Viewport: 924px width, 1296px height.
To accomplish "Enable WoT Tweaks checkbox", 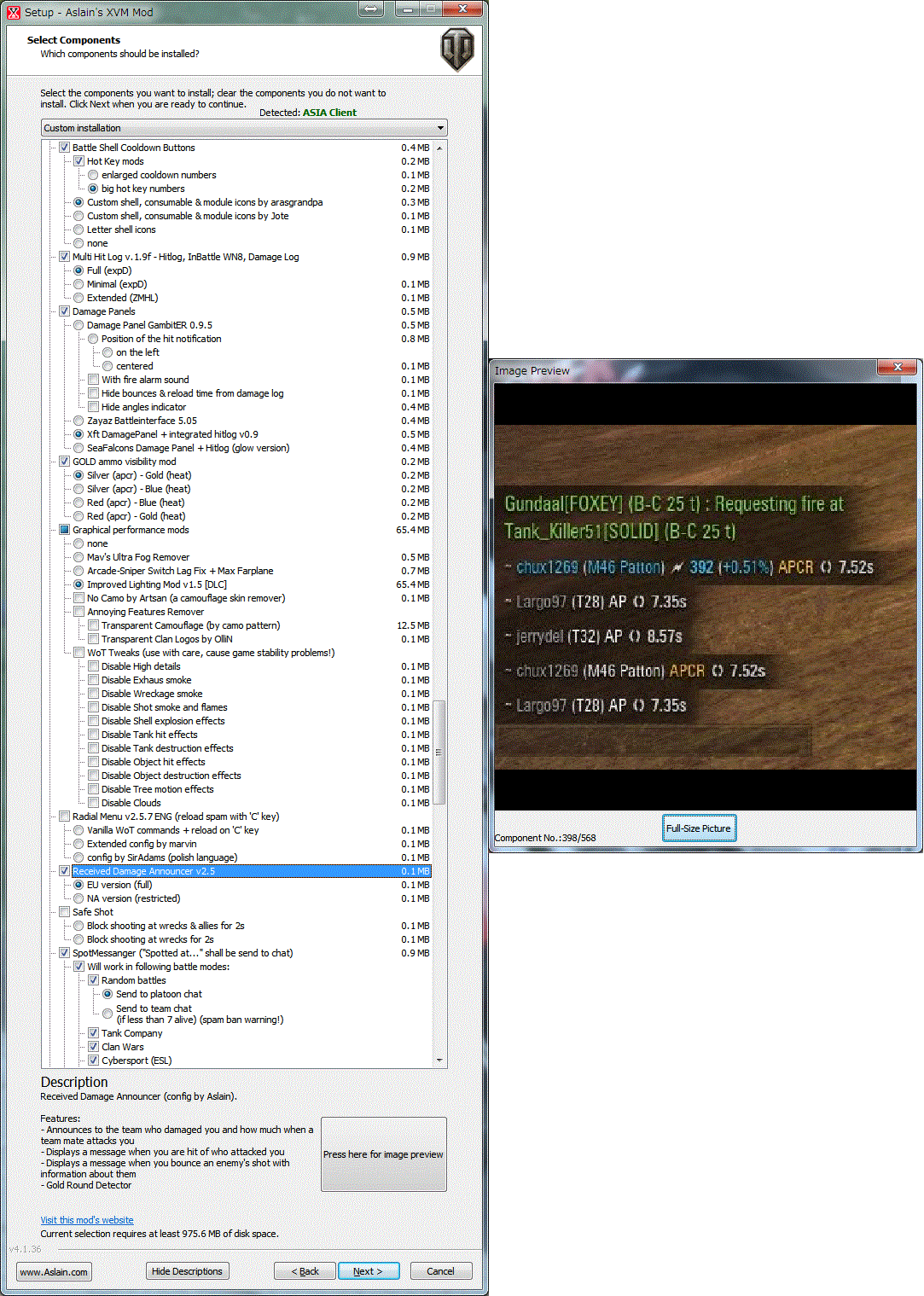I will (x=78, y=653).
